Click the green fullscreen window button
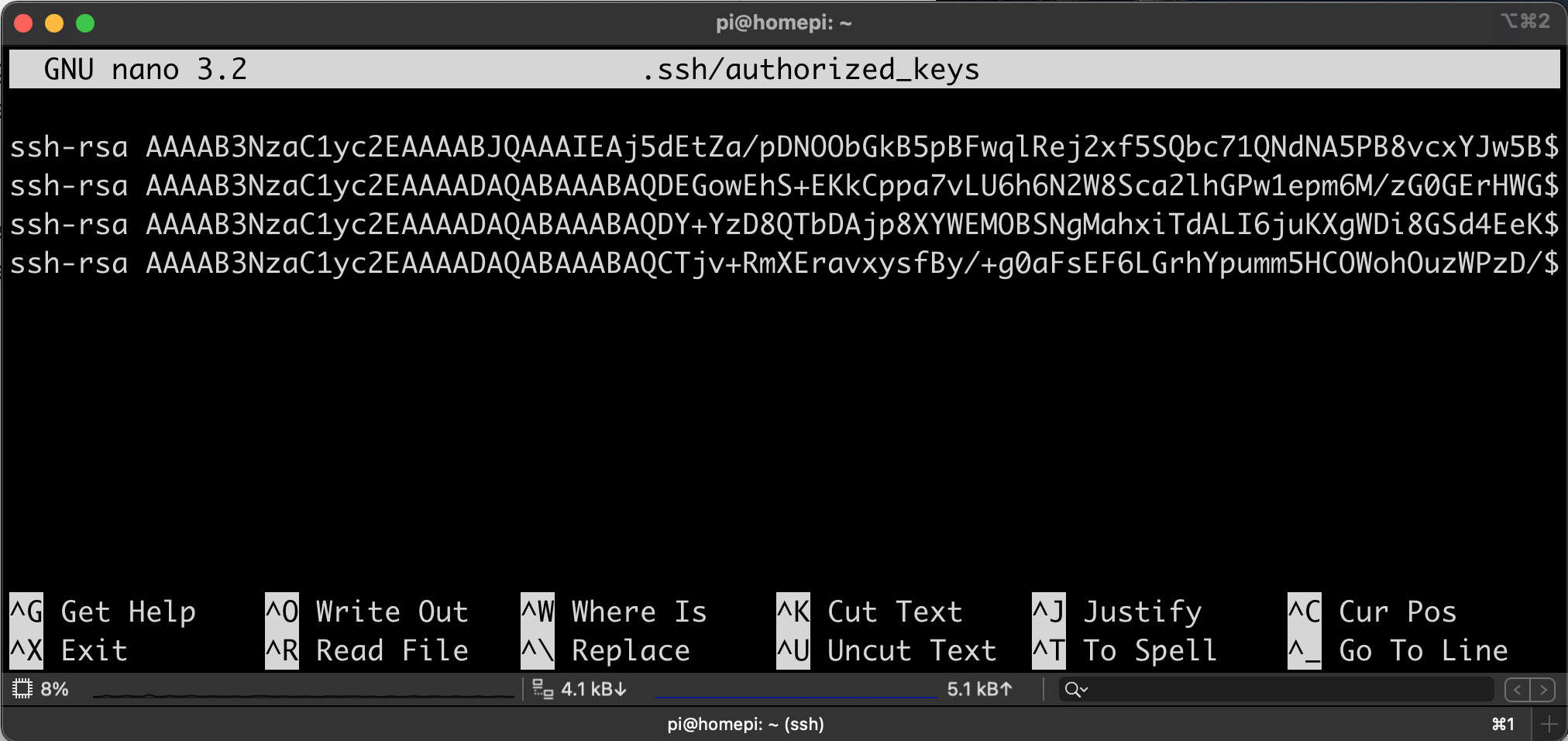1568x741 pixels. tap(85, 23)
